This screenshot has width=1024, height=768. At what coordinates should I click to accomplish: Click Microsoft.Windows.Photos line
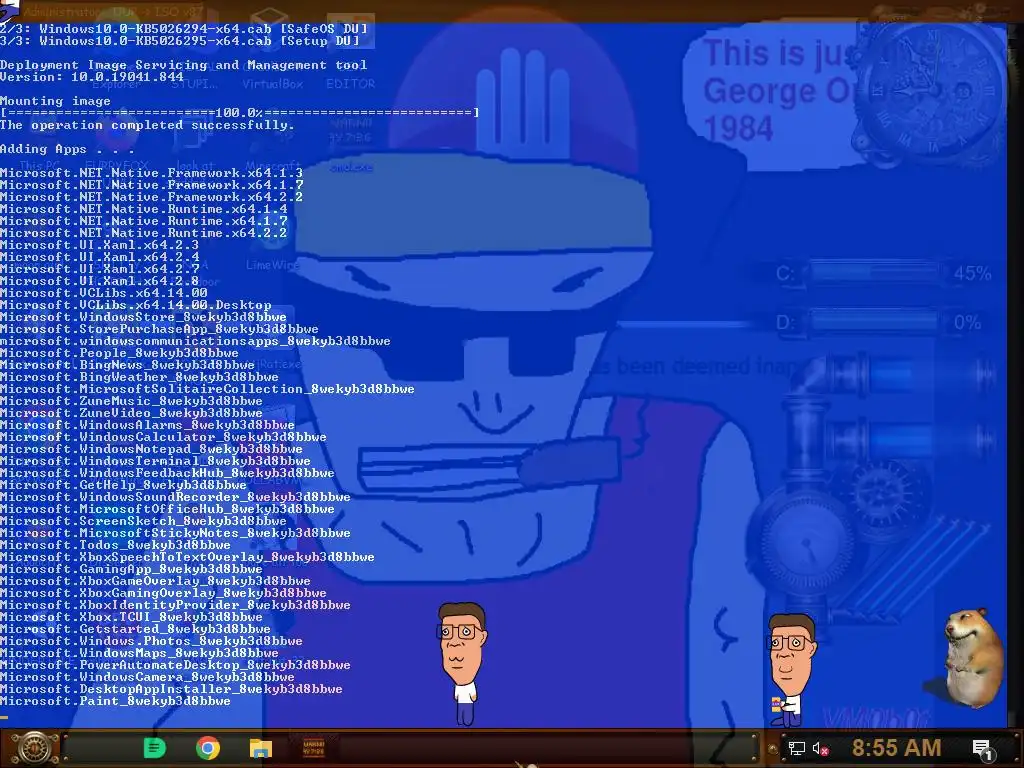152,641
